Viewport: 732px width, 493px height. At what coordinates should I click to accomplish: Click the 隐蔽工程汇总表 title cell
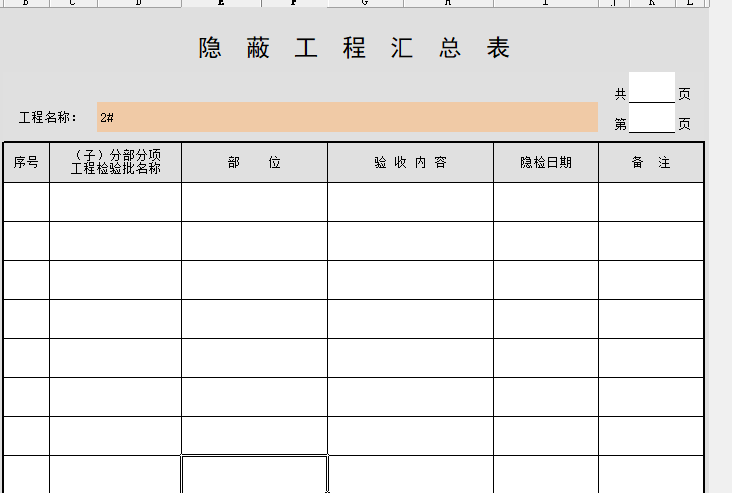[354, 48]
